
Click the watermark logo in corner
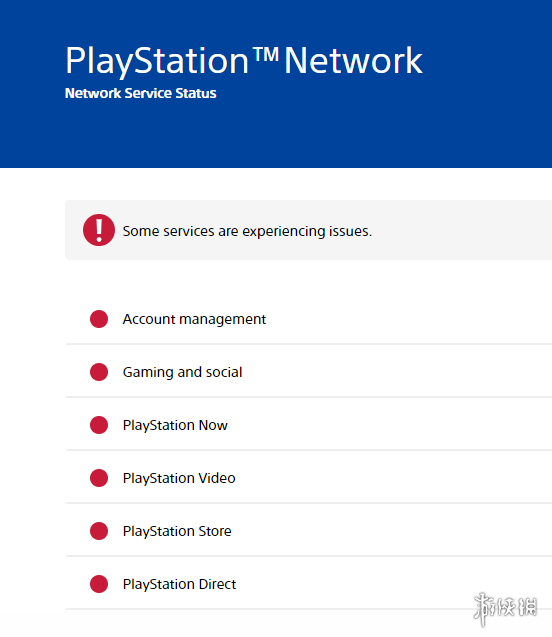point(505,608)
